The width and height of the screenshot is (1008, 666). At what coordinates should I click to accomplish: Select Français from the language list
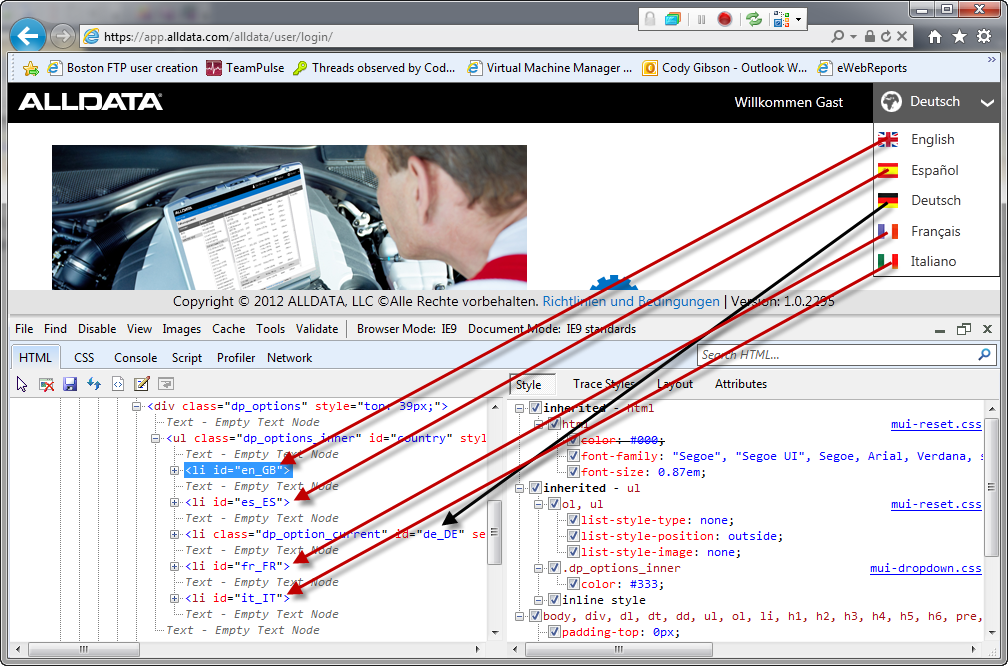tap(935, 231)
